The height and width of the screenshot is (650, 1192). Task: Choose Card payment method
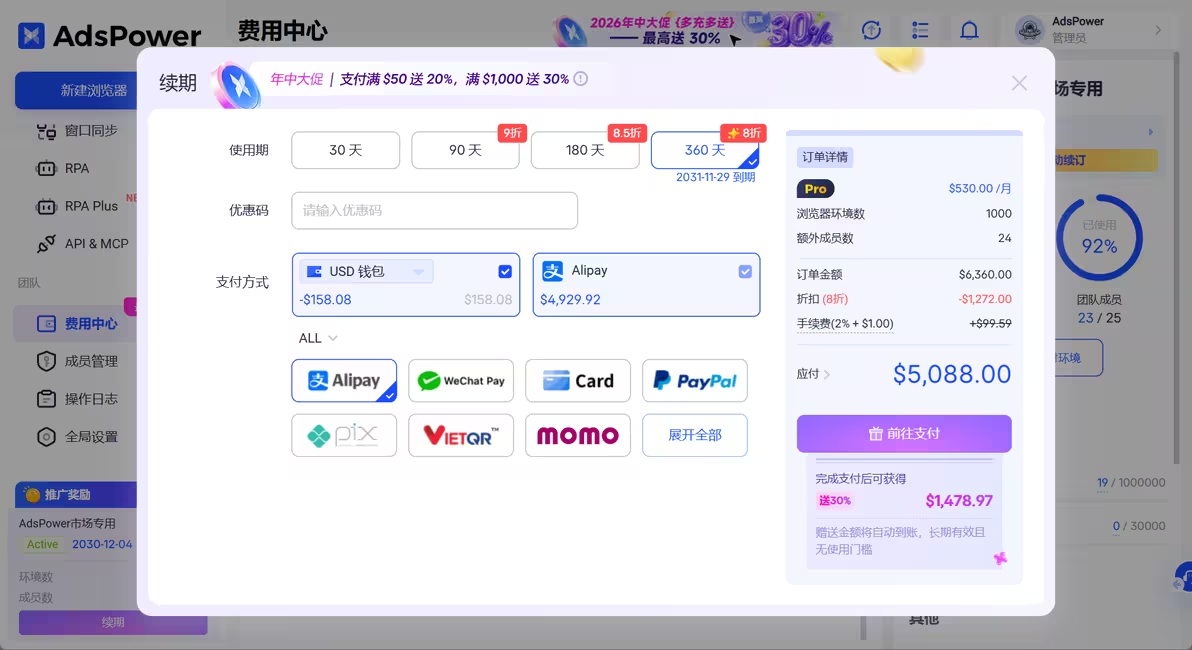pos(578,381)
